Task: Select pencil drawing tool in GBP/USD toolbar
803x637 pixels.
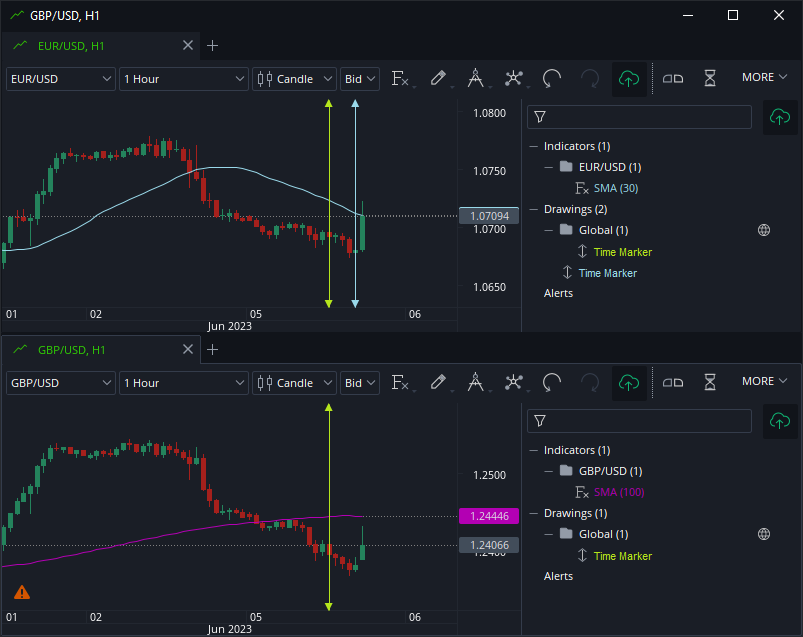Action: pos(438,382)
